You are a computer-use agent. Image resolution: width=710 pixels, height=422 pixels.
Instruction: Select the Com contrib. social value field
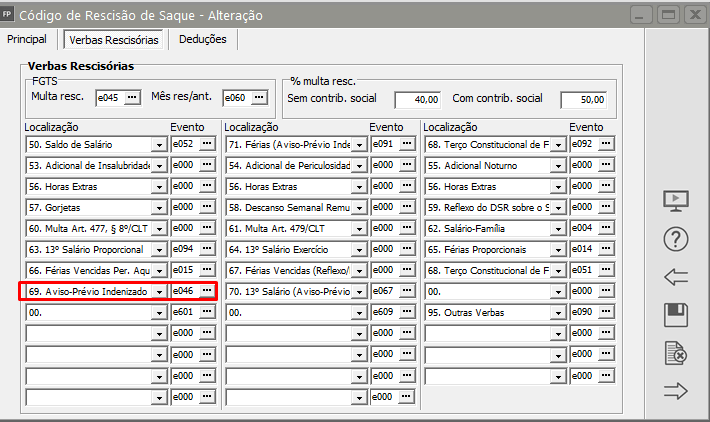(x=583, y=99)
